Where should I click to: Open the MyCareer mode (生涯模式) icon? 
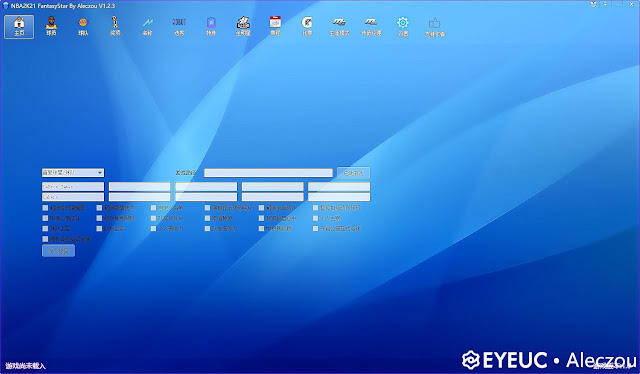[339, 27]
